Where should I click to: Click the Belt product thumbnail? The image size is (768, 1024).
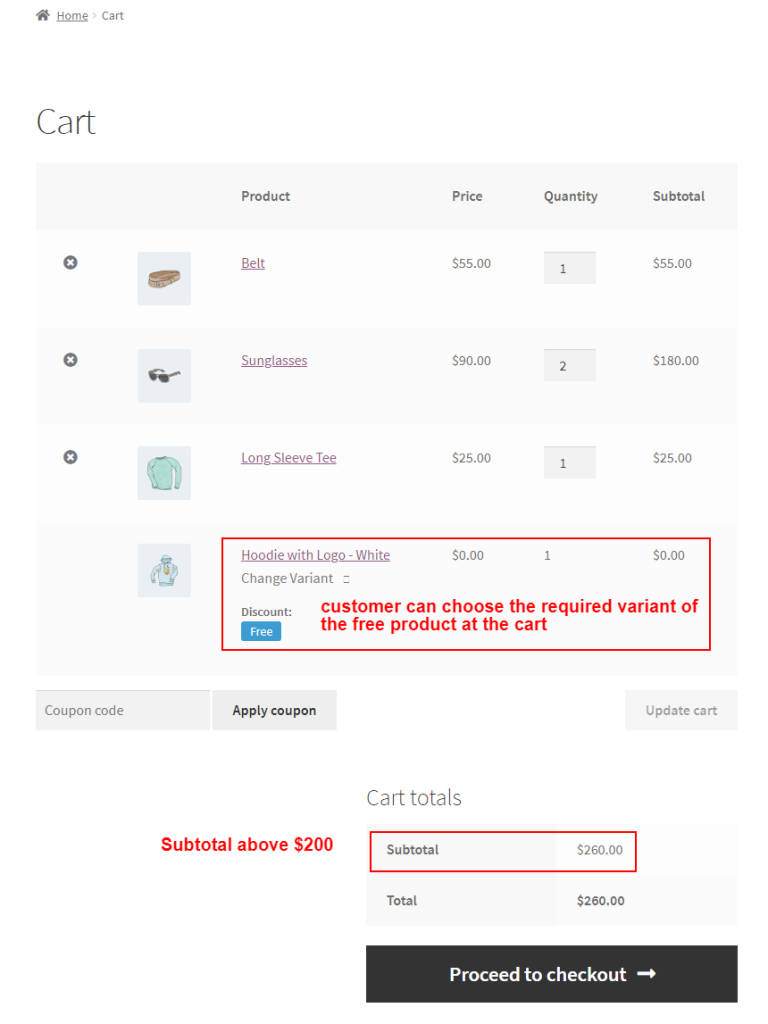tap(163, 278)
